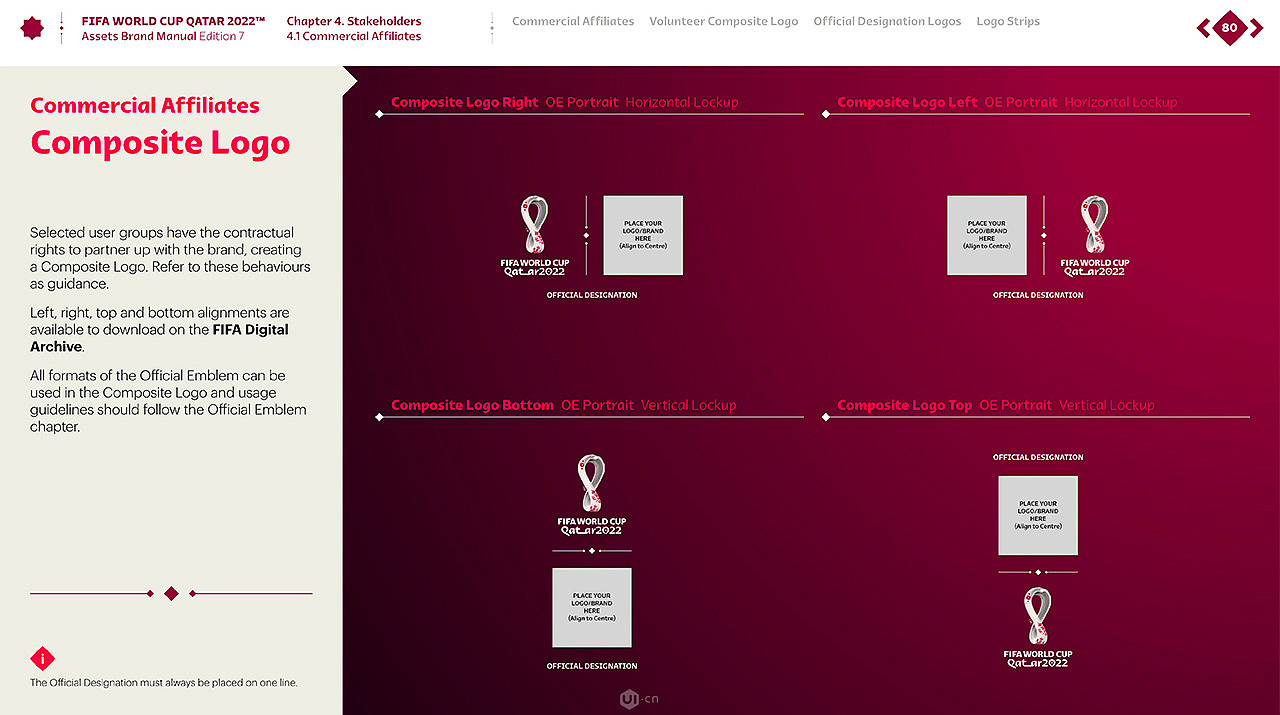Select the World Cup emblem in Composite Logo Bottom
This screenshot has width=1280, height=715.
(592, 495)
